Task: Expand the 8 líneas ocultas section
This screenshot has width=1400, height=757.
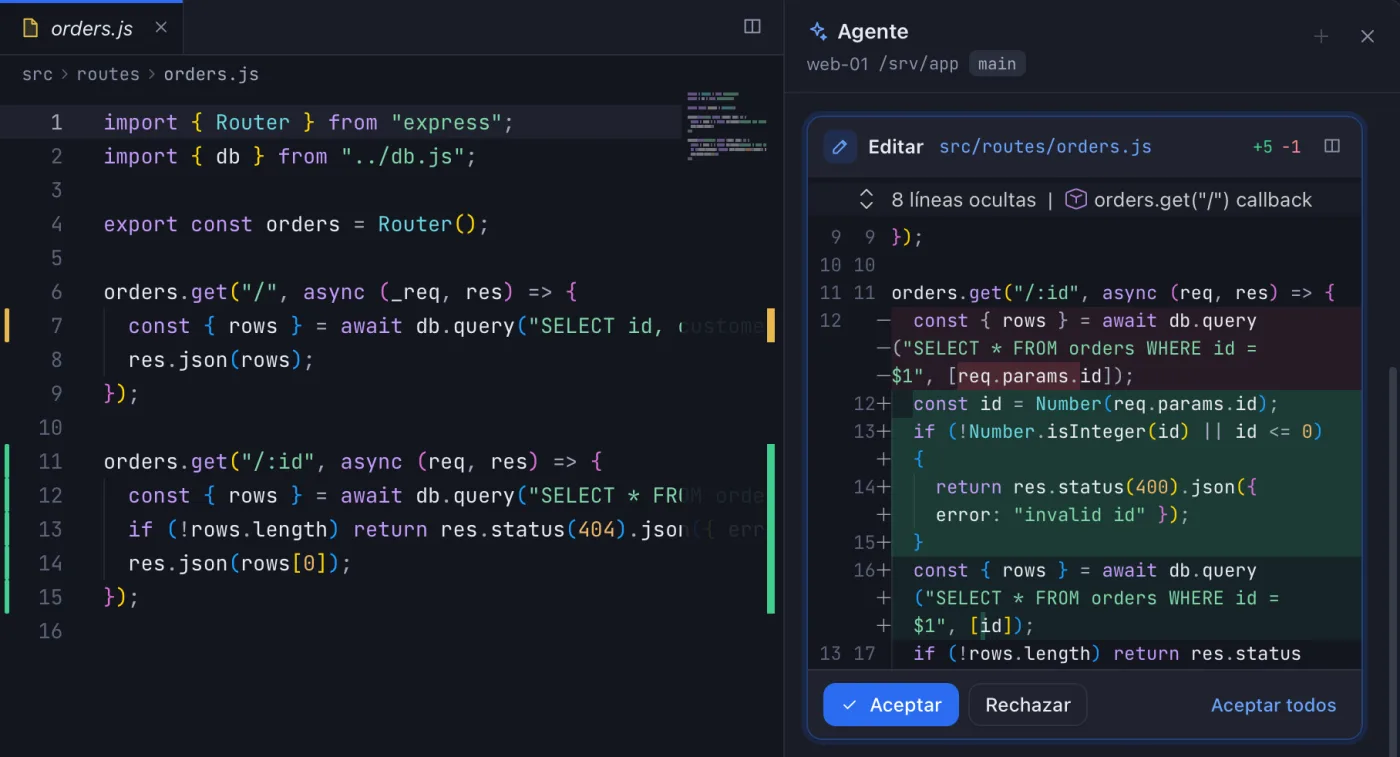Action: 867,199
